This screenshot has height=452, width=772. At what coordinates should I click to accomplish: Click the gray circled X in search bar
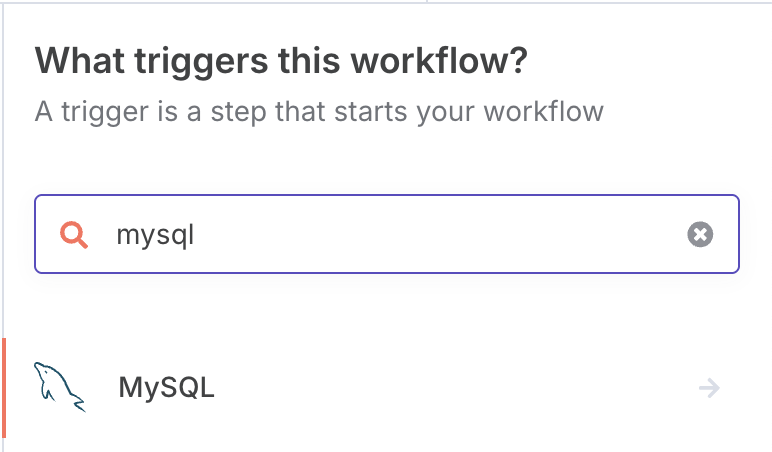point(700,234)
